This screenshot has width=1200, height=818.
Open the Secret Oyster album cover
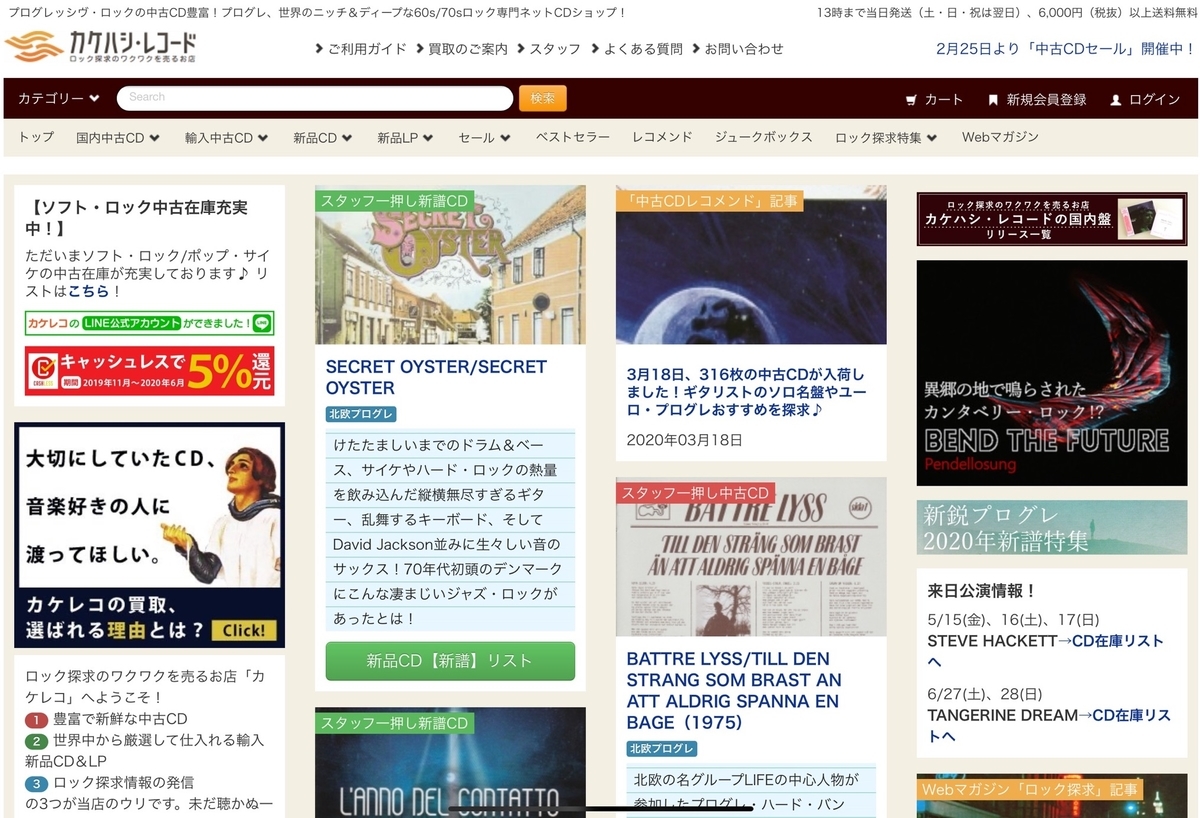[450, 265]
